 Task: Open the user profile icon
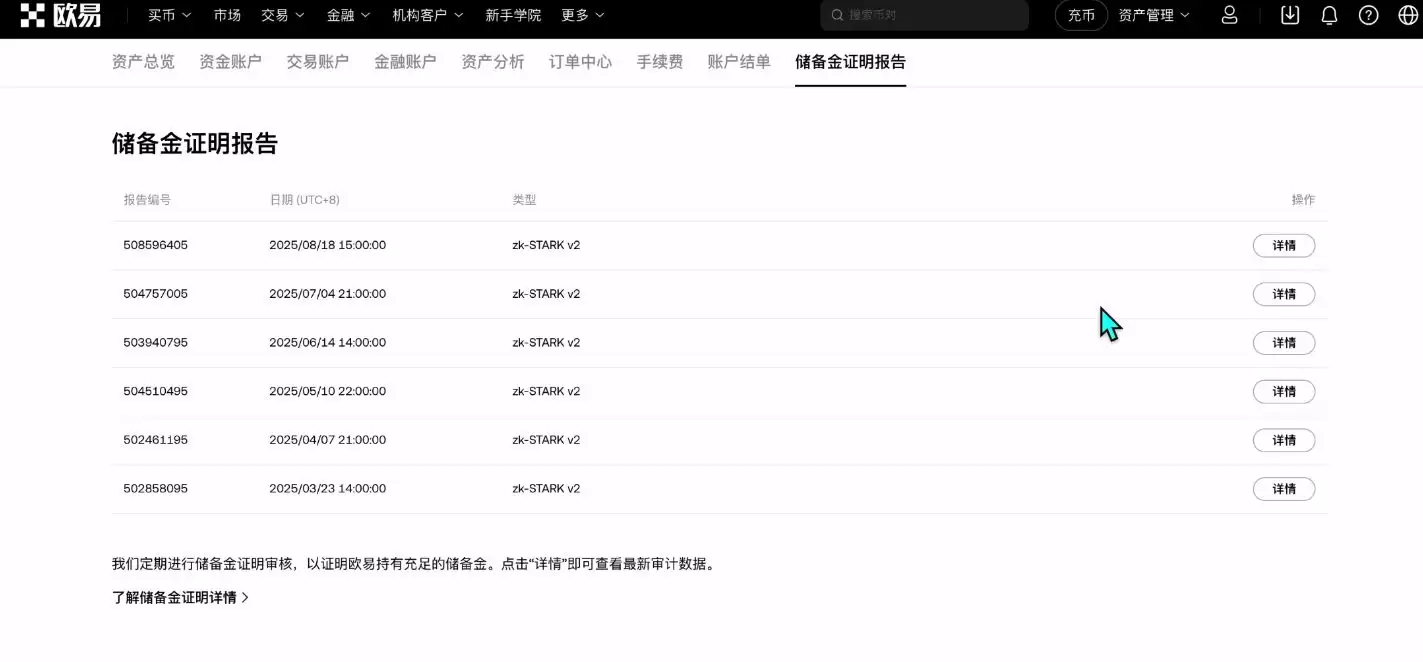pyautogui.click(x=1229, y=15)
